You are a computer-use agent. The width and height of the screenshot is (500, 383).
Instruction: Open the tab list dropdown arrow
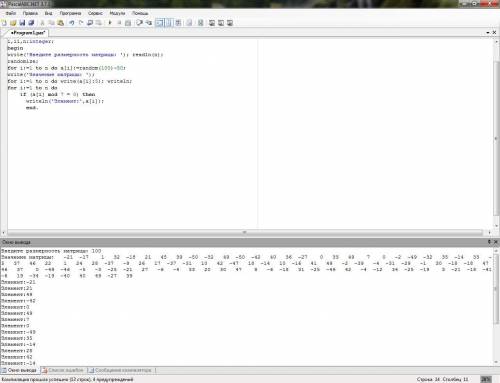[x=488, y=33]
